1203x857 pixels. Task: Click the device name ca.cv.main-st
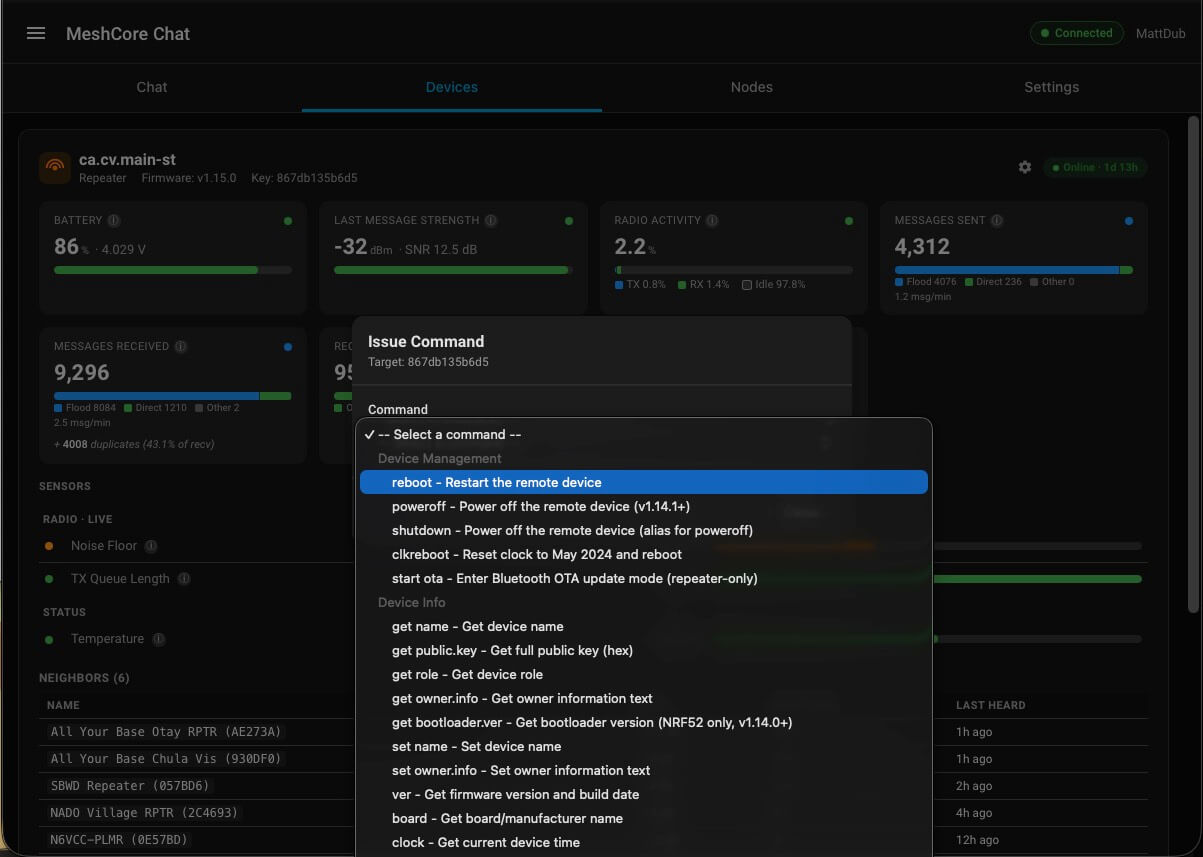point(128,160)
